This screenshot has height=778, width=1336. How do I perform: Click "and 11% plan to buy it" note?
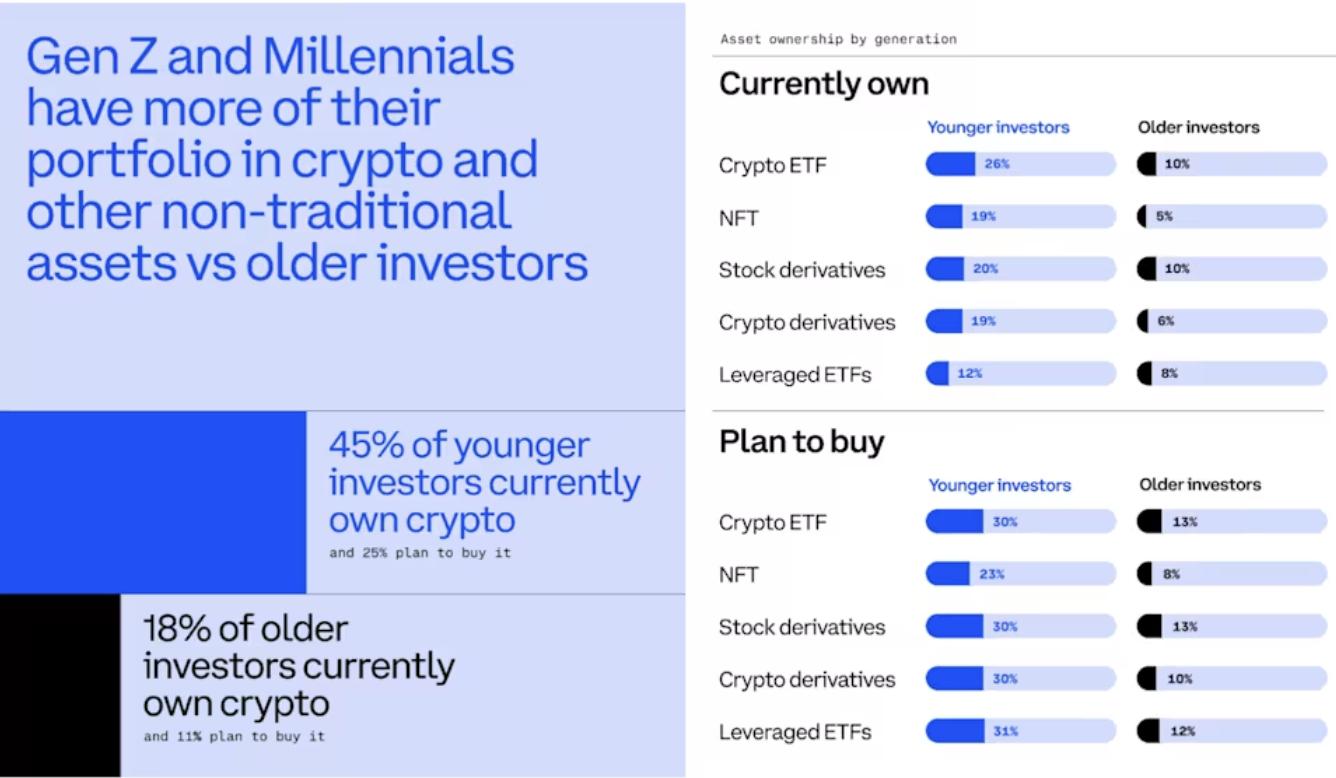[x=234, y=737]
